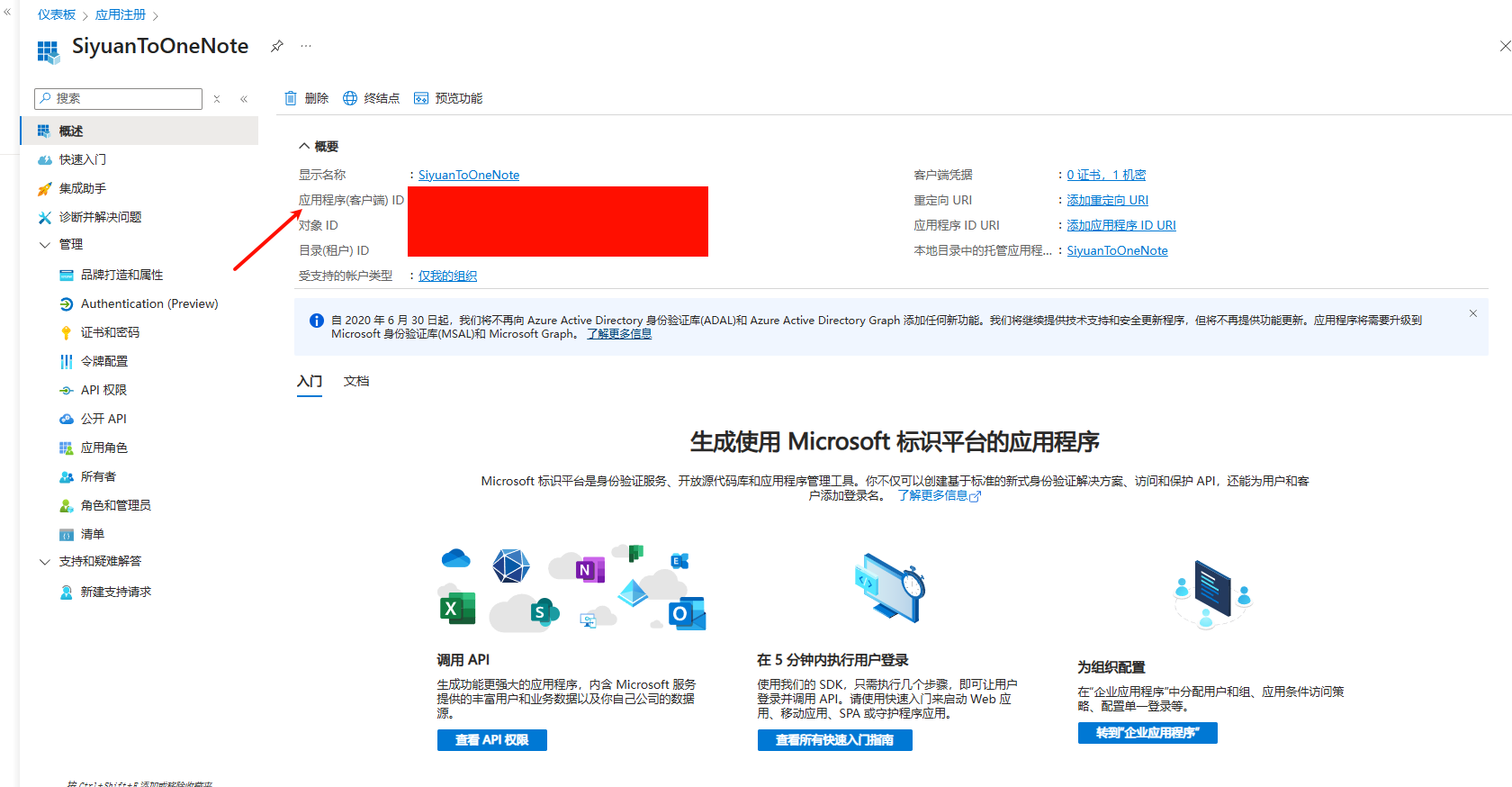Open 证书和密码 key icon

coord(66,332)
